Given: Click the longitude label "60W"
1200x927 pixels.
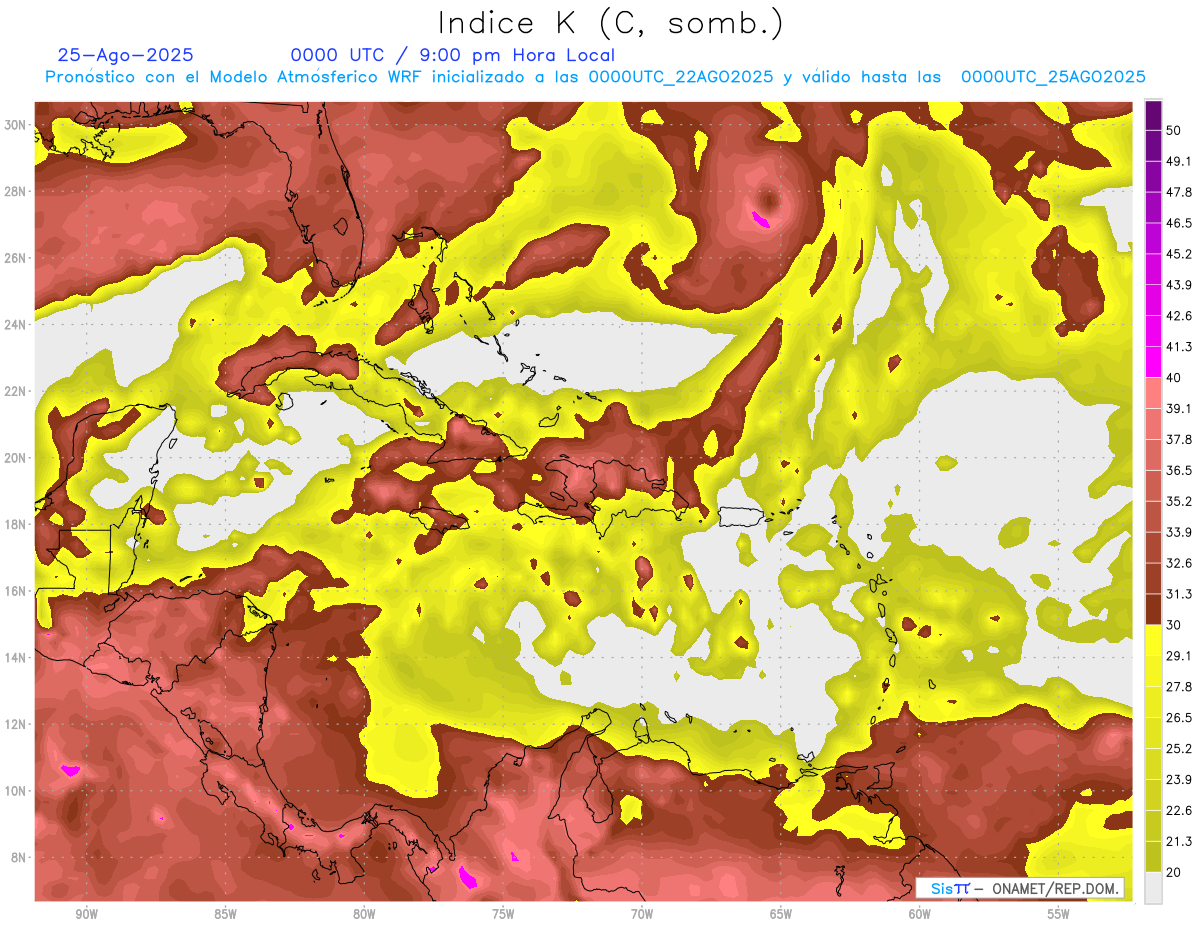Looking at the screenshot, I should point(920,915).
